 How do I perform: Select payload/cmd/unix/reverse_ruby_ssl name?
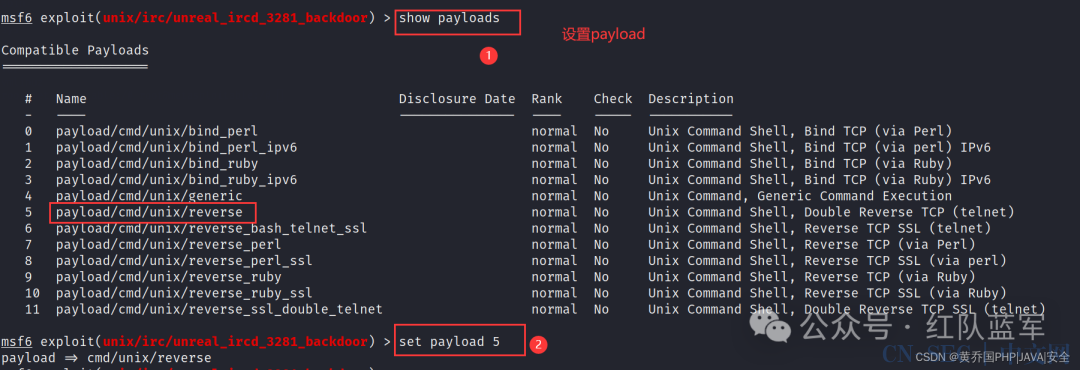pyautogui.click(x=184, y=293)
